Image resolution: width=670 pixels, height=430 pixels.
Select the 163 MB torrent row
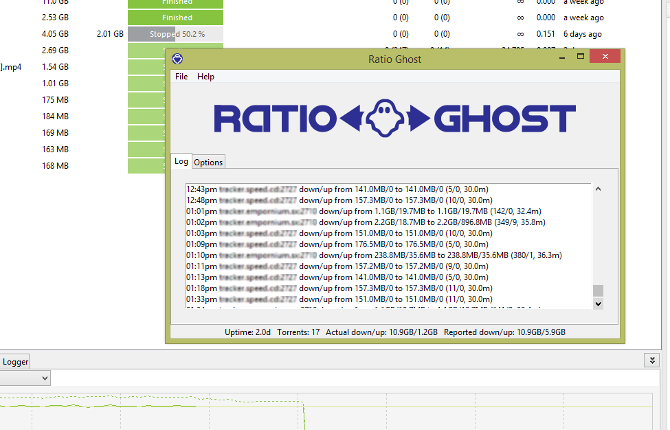[55, 149]
